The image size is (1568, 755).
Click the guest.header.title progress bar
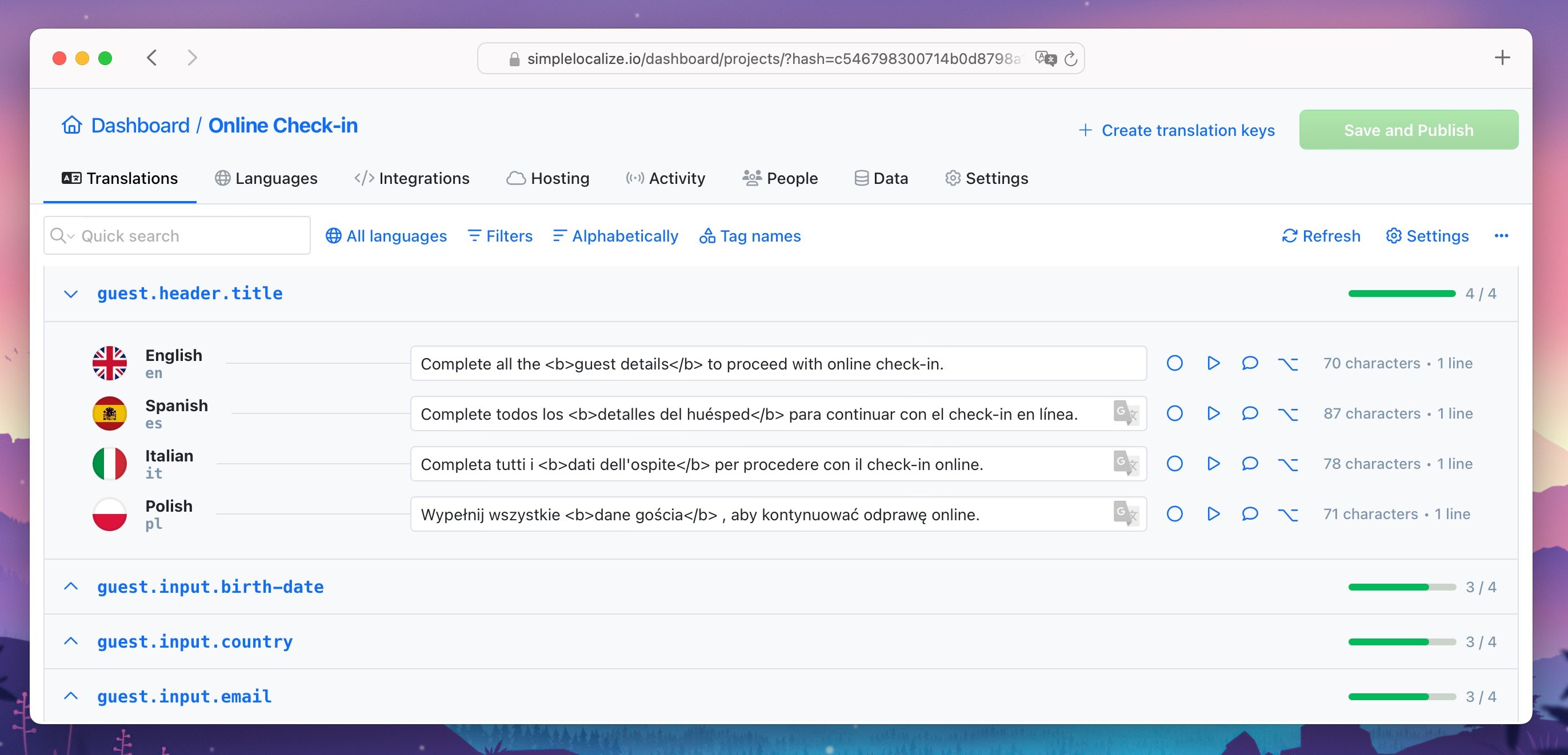tap(1402, 294)
